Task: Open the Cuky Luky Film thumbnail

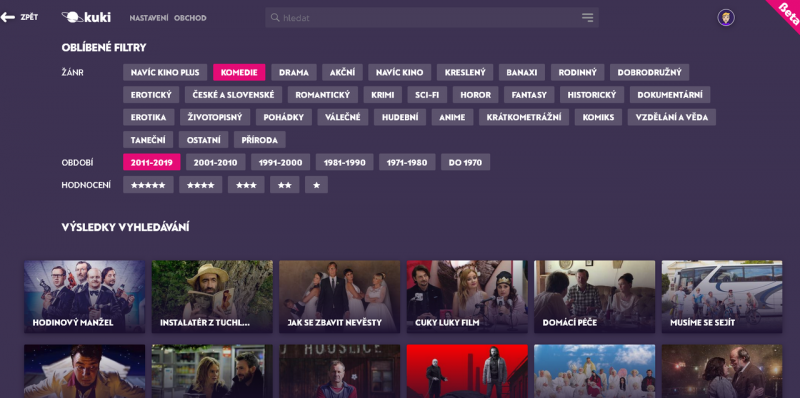Action: click(x=467, y=297)
